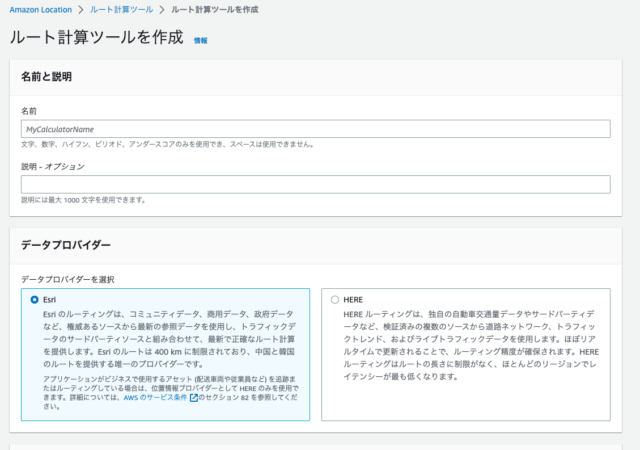The height and width of the screenshot is (450, 640).
Task: Click the 名前と説明 section heading
Action: pos(47,77)
